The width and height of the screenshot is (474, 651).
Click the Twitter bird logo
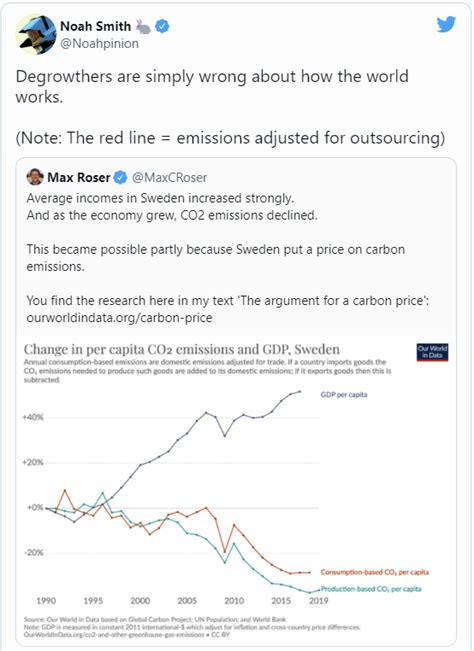point(446,24)
